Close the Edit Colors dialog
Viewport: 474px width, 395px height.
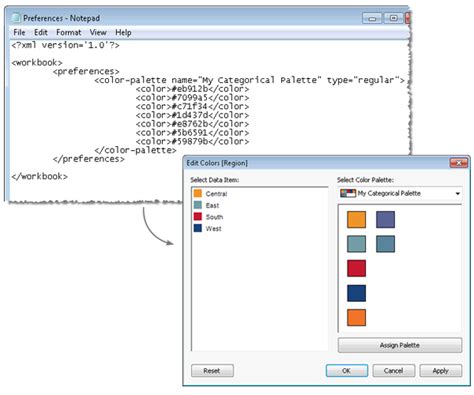coord(459,163)
